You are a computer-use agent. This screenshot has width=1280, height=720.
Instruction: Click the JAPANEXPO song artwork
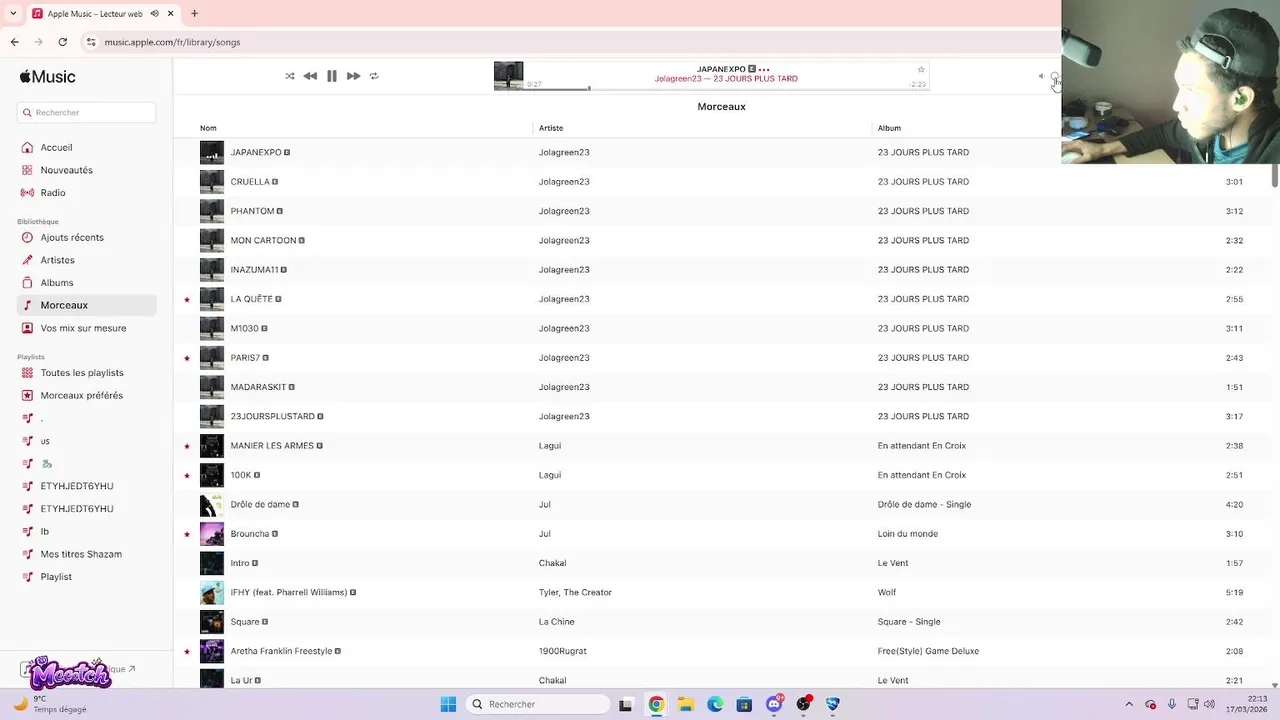pyautogui.click(x=212, y=152)
